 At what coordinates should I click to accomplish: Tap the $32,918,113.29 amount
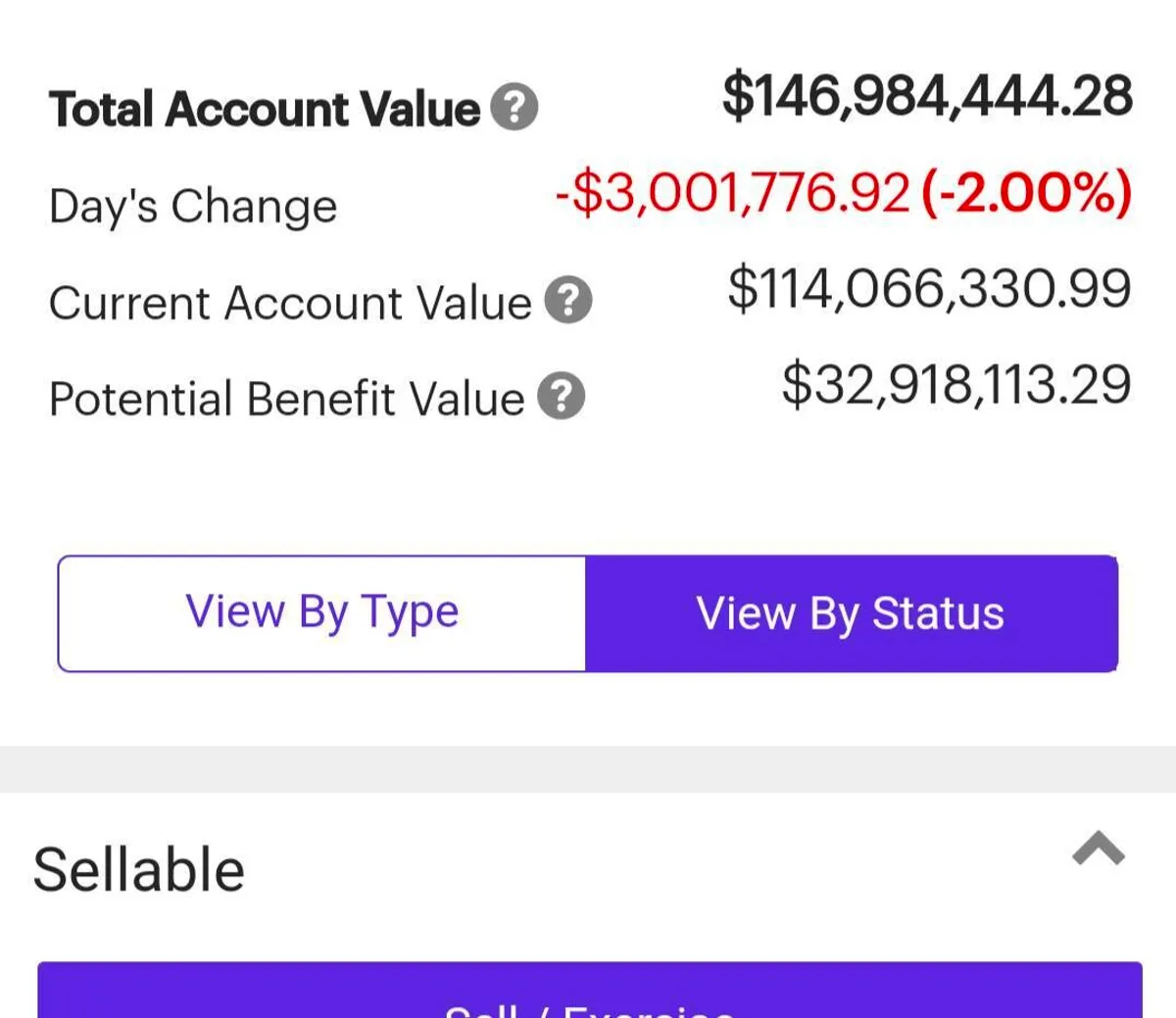[955, 384]
